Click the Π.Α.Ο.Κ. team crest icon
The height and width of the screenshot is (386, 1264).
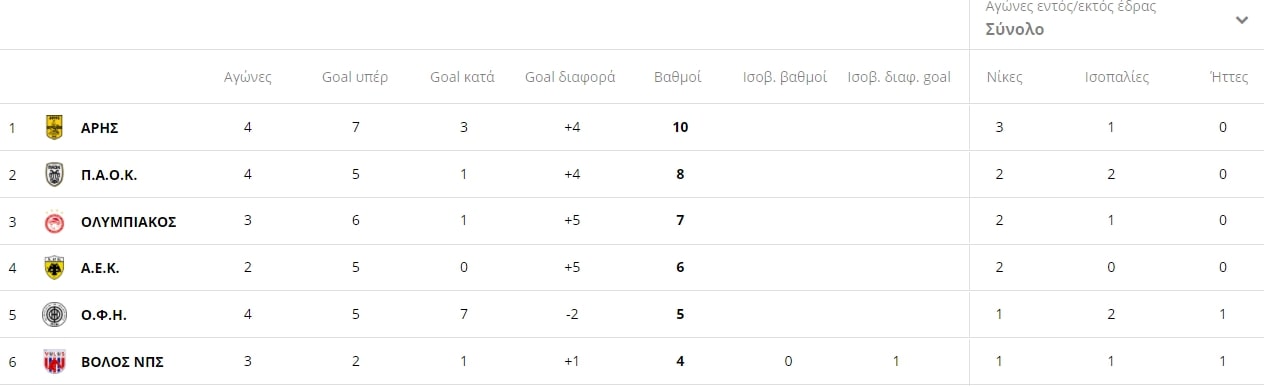(54, 174)
